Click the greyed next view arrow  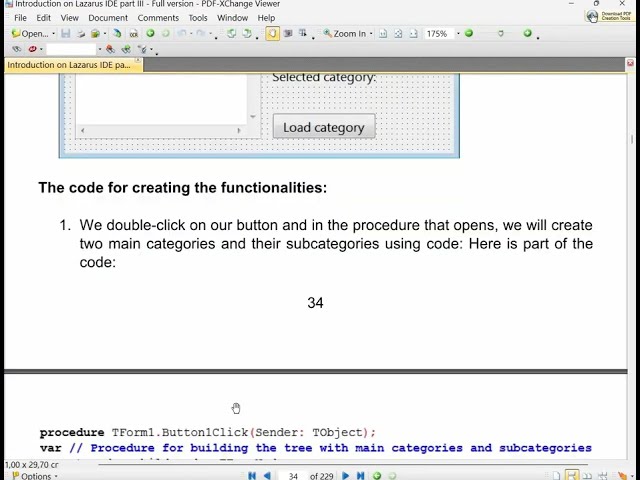tap(166, 33)
